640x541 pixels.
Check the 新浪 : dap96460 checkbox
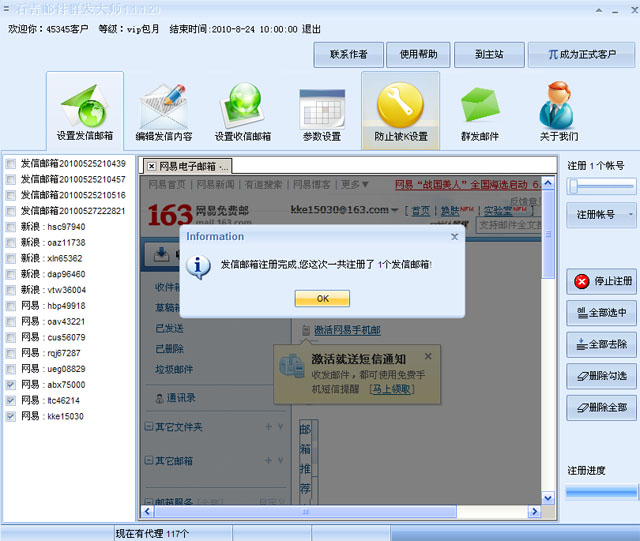[11, 274]
